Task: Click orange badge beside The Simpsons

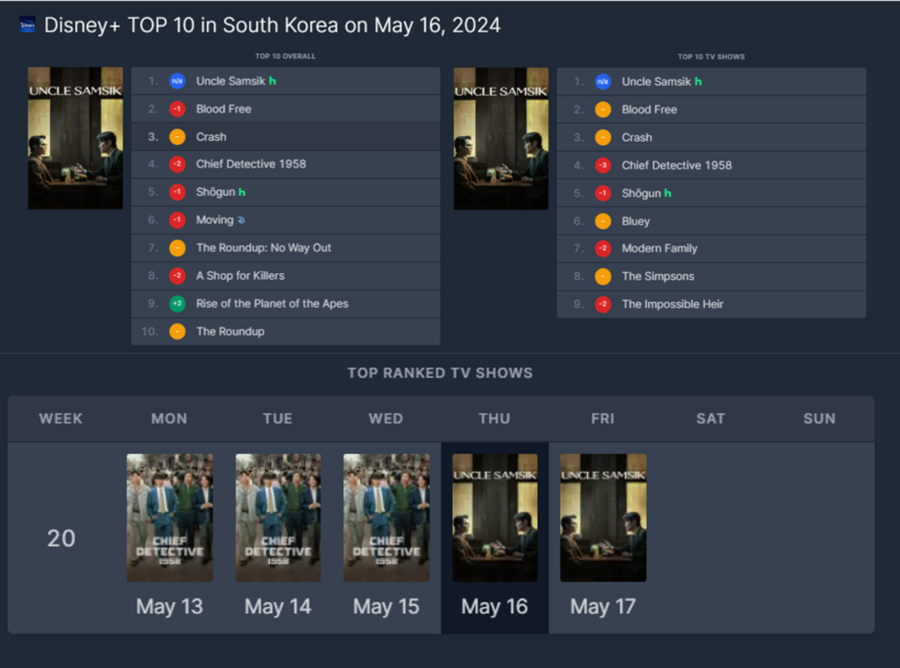Action: coord(603,277)
